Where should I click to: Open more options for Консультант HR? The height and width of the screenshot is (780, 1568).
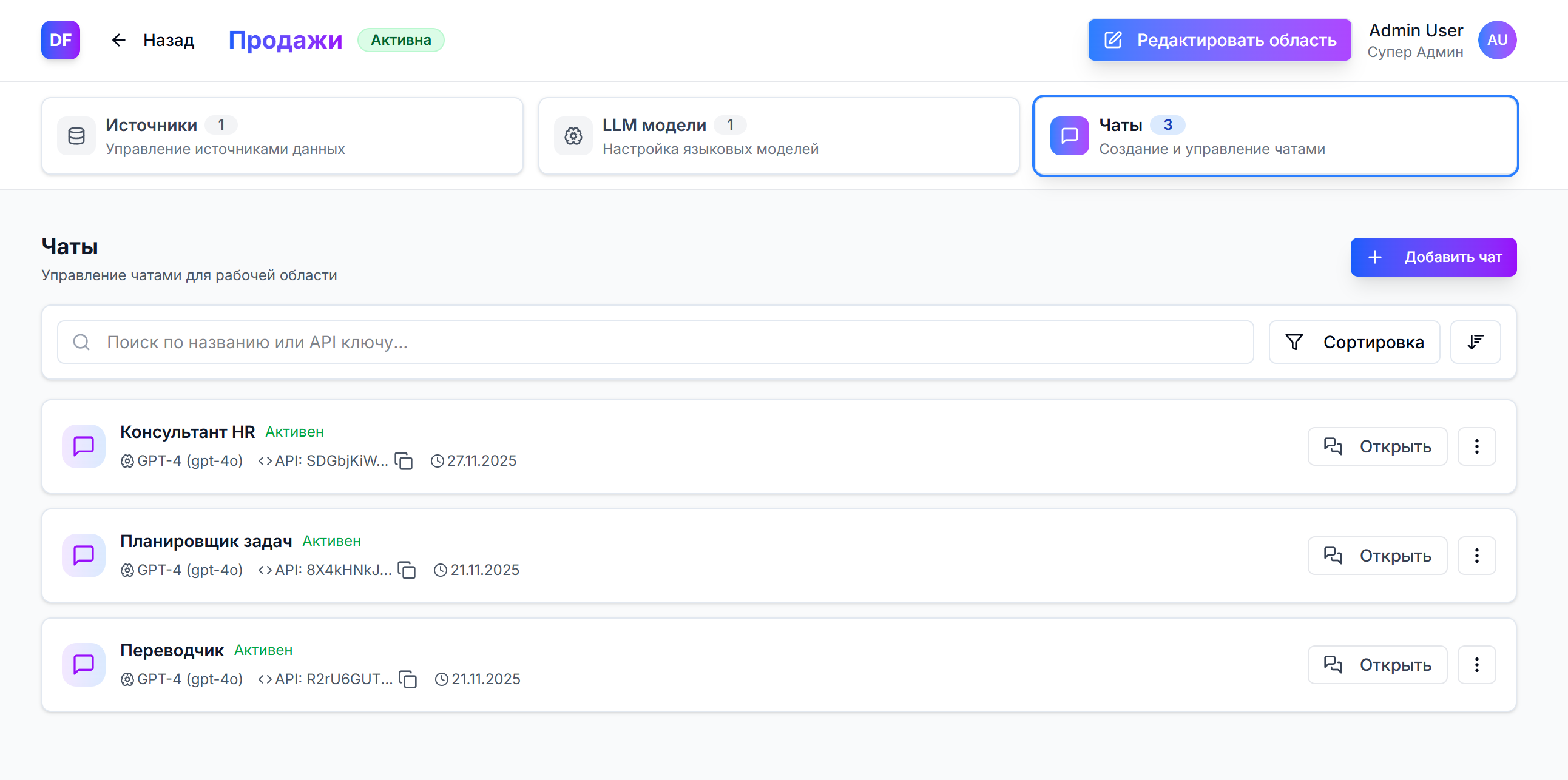pos(1476,446)
